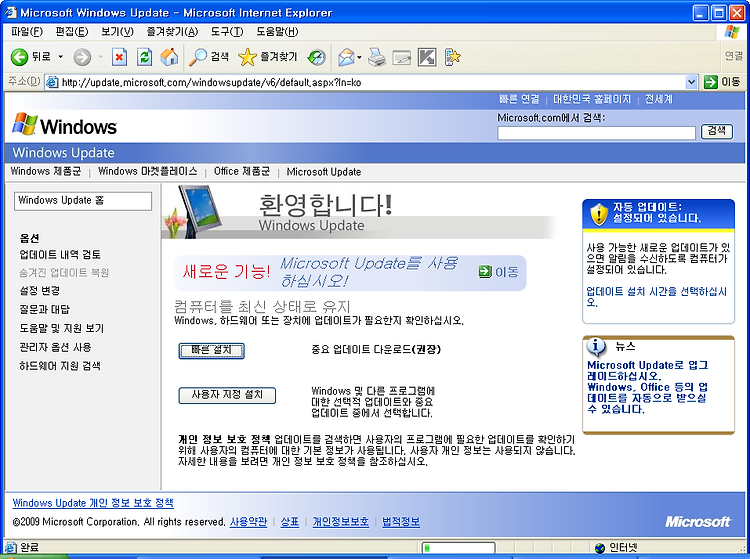Click the Back arrow button

(19, 57)
